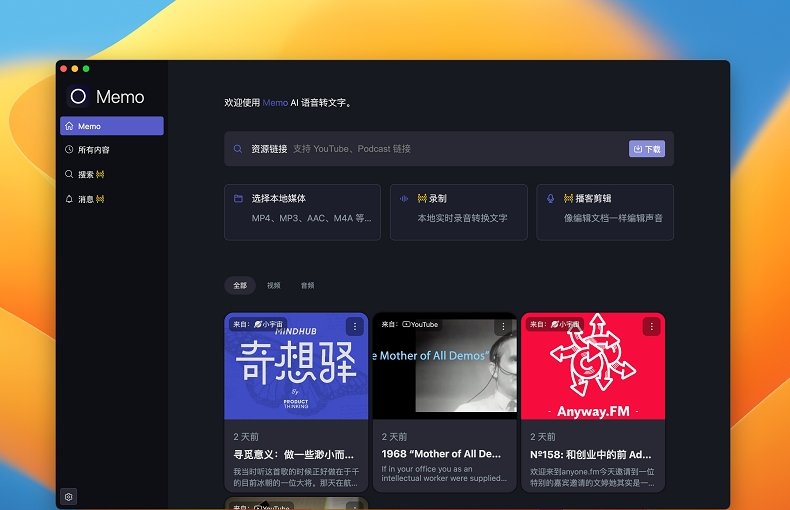
Task: Open three-dot menu on 奇想驿 card
Action: [x=355, y=327]
